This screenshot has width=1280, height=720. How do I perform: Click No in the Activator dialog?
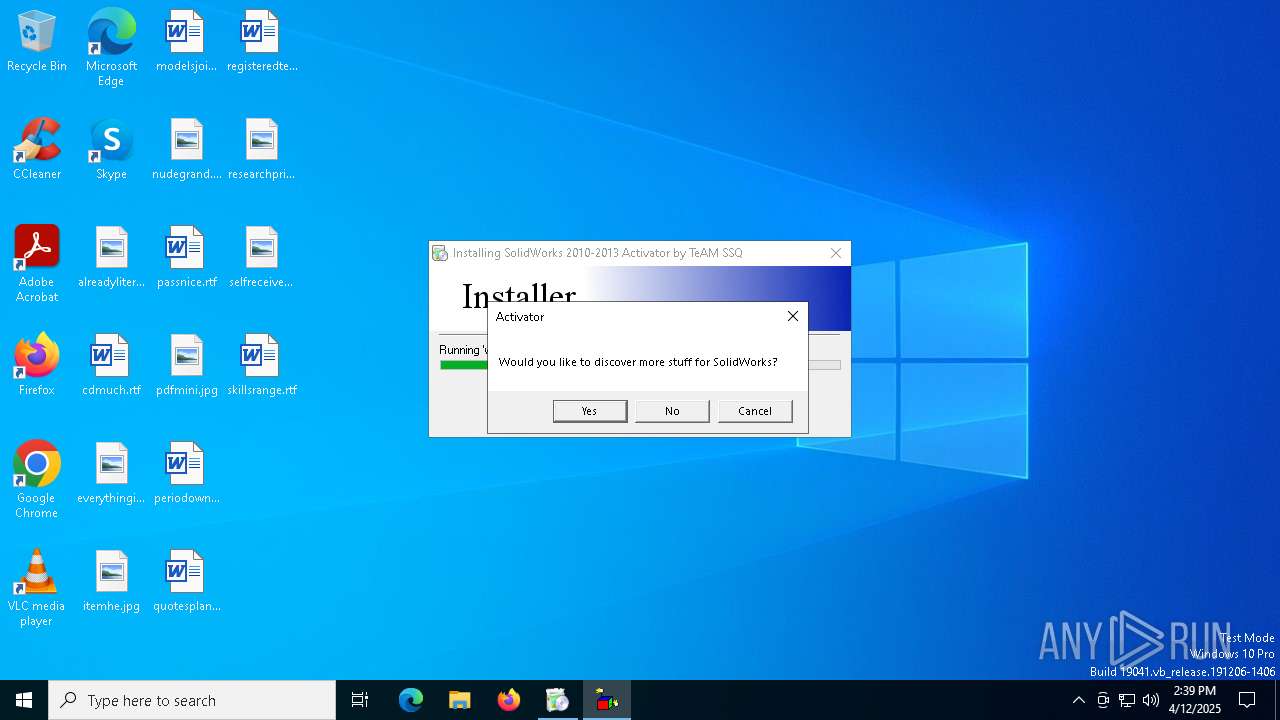[672, 411]
